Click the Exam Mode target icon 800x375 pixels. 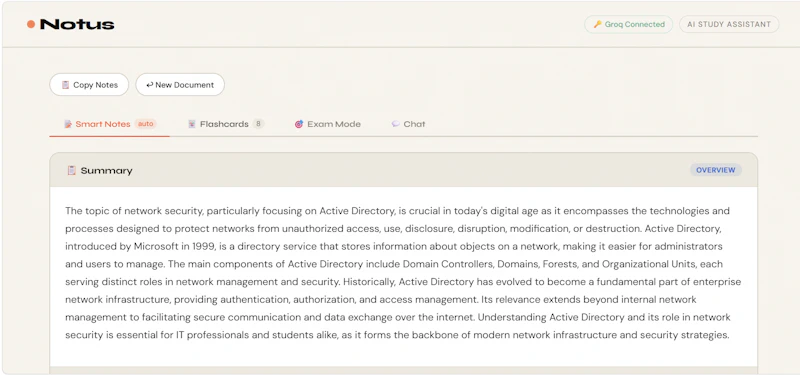(299, 124)
